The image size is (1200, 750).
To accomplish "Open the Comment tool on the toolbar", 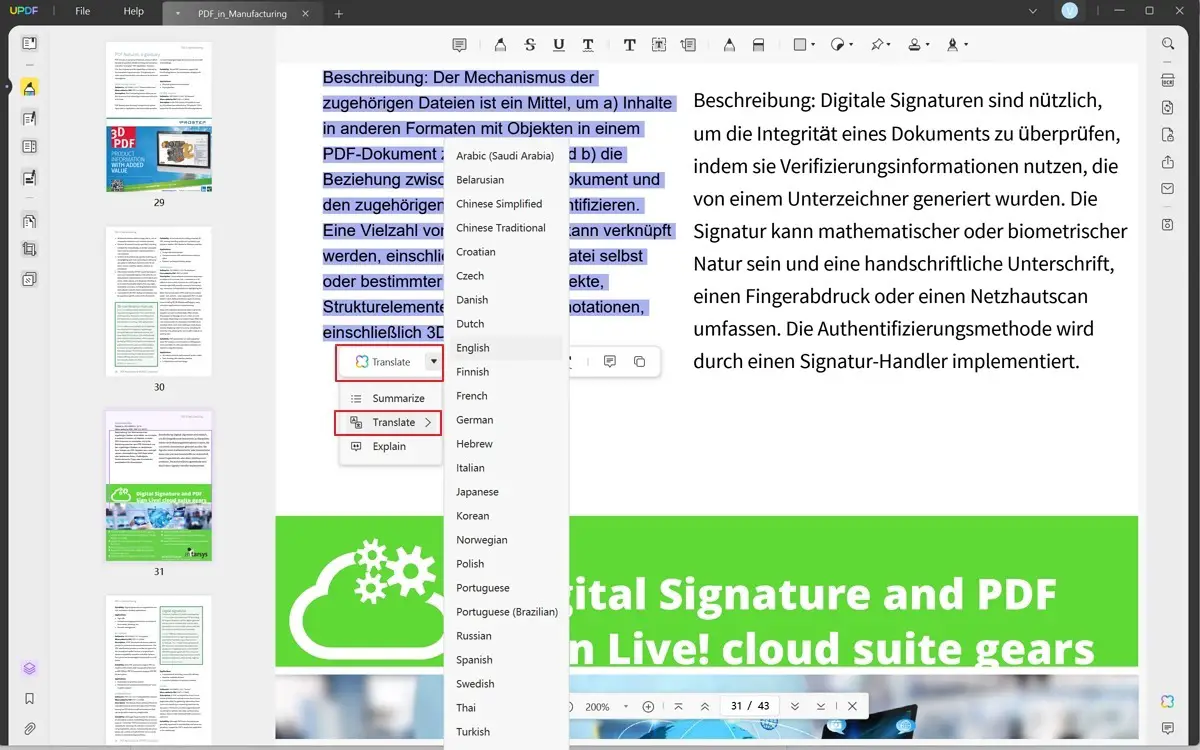I will (x=459, y=44).
